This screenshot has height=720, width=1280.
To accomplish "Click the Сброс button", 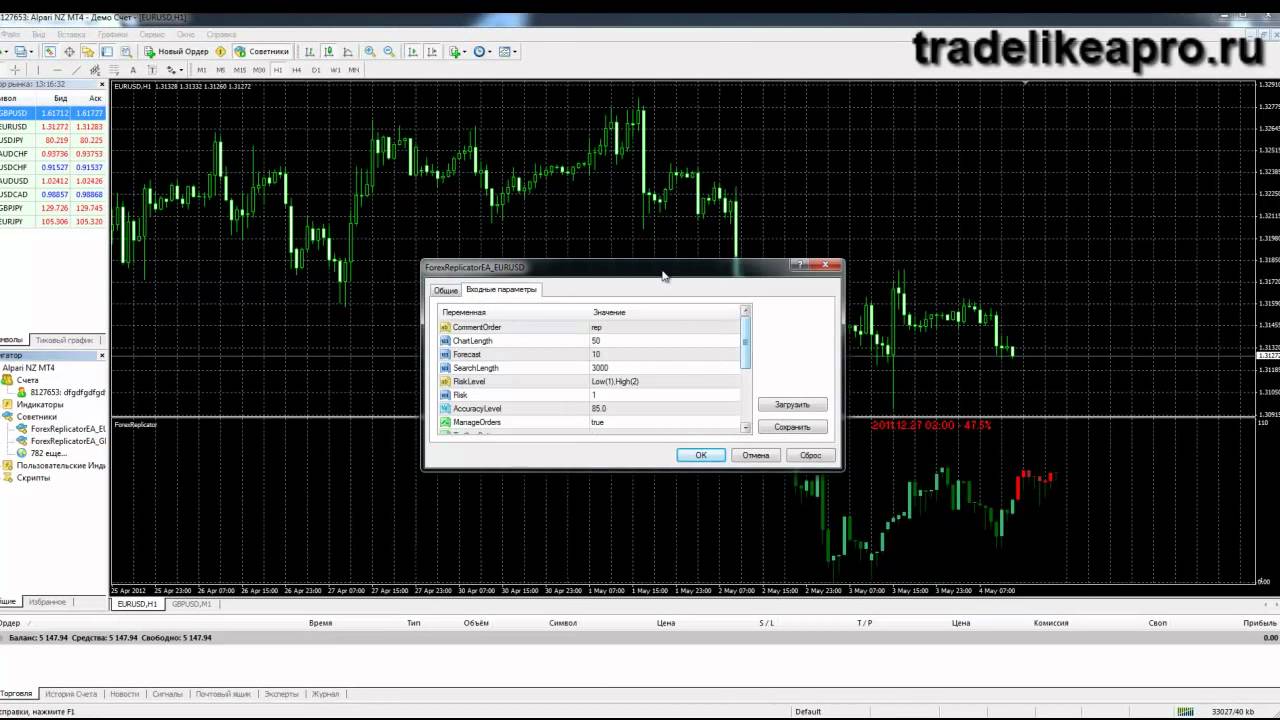I will [x=811, y=455].
